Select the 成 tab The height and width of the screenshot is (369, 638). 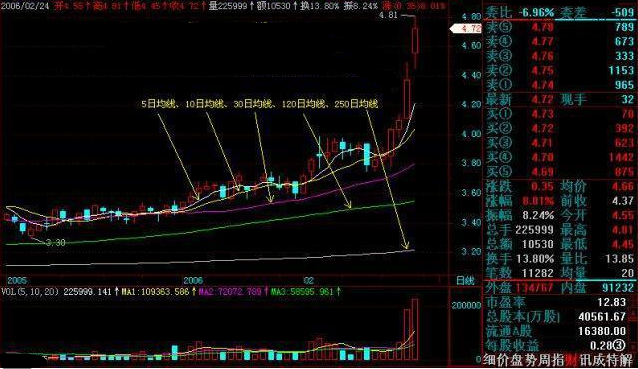(x=599, y=360)
